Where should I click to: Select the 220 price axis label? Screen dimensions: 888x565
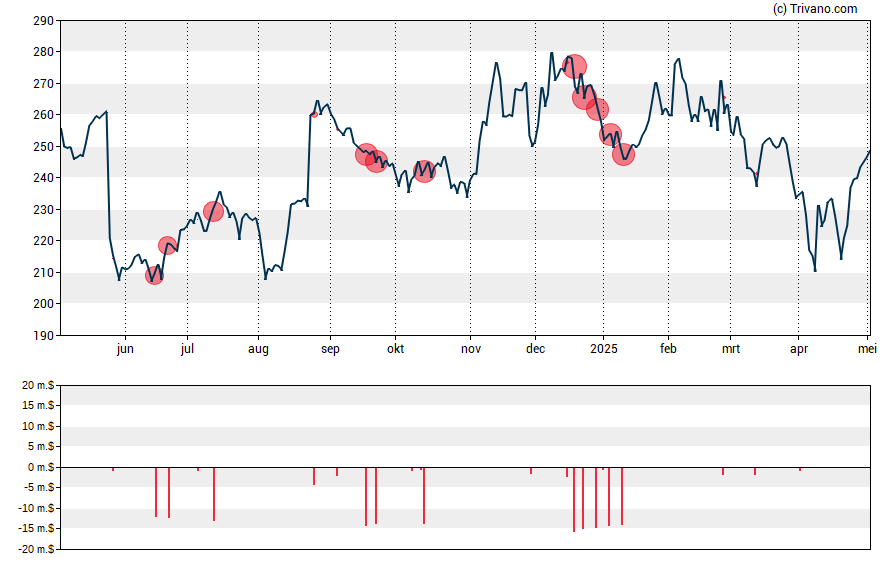coord(44,241)
